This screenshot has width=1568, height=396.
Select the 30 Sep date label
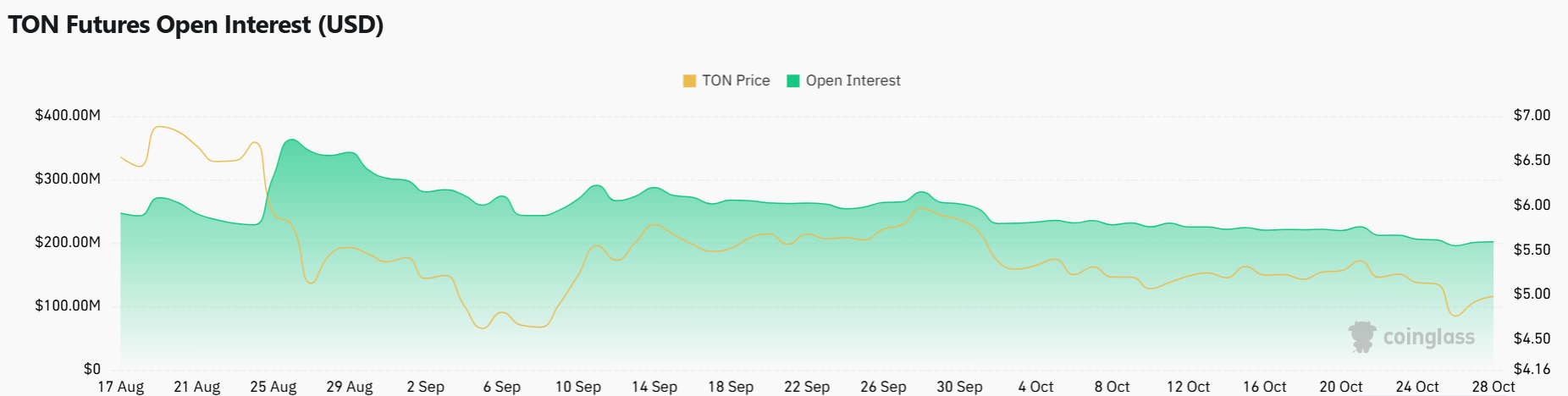click(959, 387)
